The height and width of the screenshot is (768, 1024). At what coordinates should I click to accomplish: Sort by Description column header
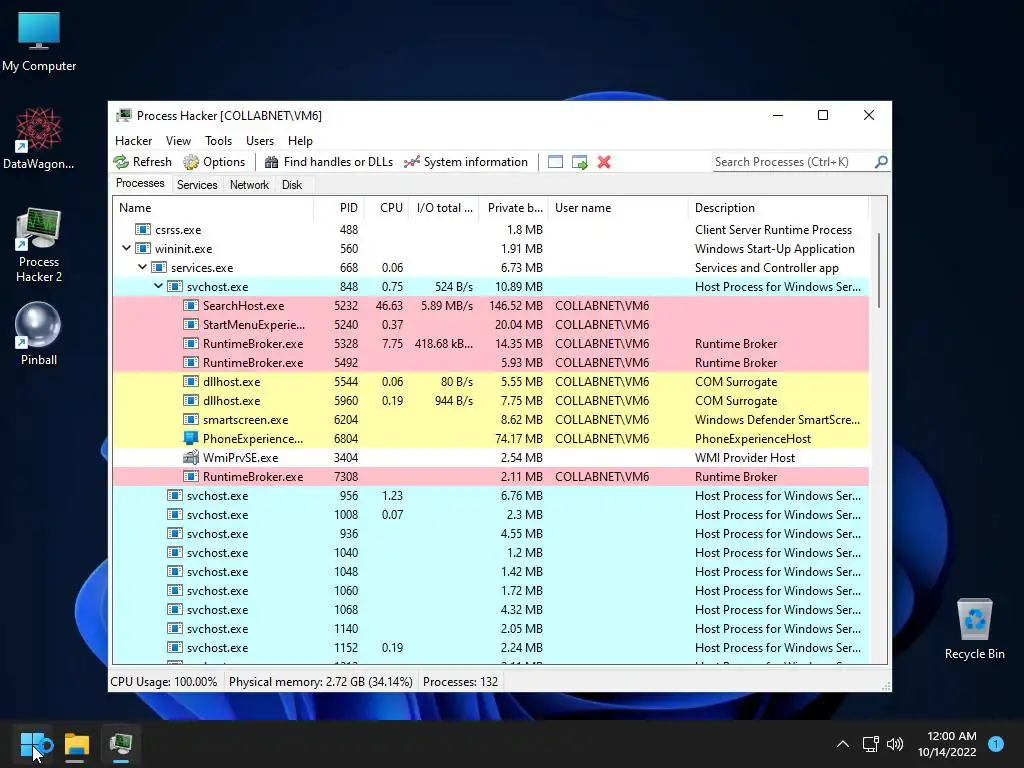tap(778, 208)
